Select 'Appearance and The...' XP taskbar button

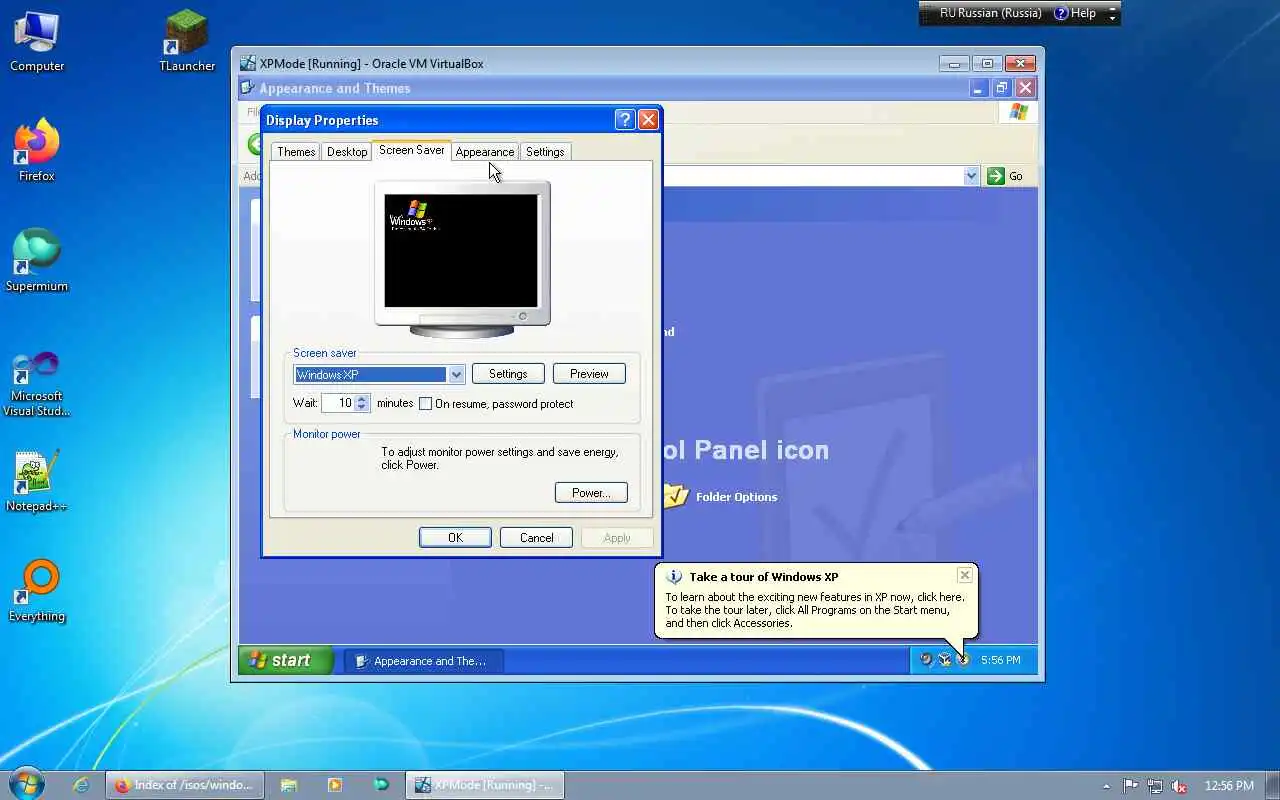(424, 661)
